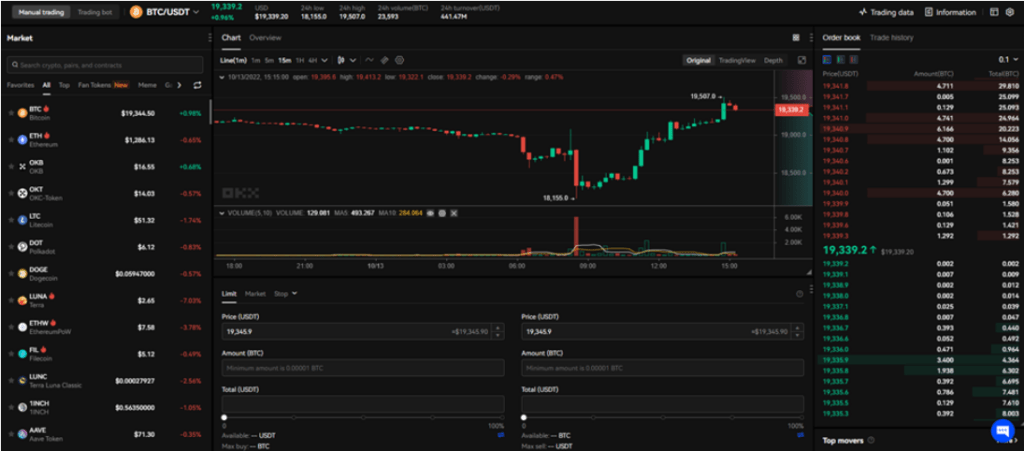The image size is (1024, 451).
Task: Show only sell orders in order book
Action: coord(854,60)
